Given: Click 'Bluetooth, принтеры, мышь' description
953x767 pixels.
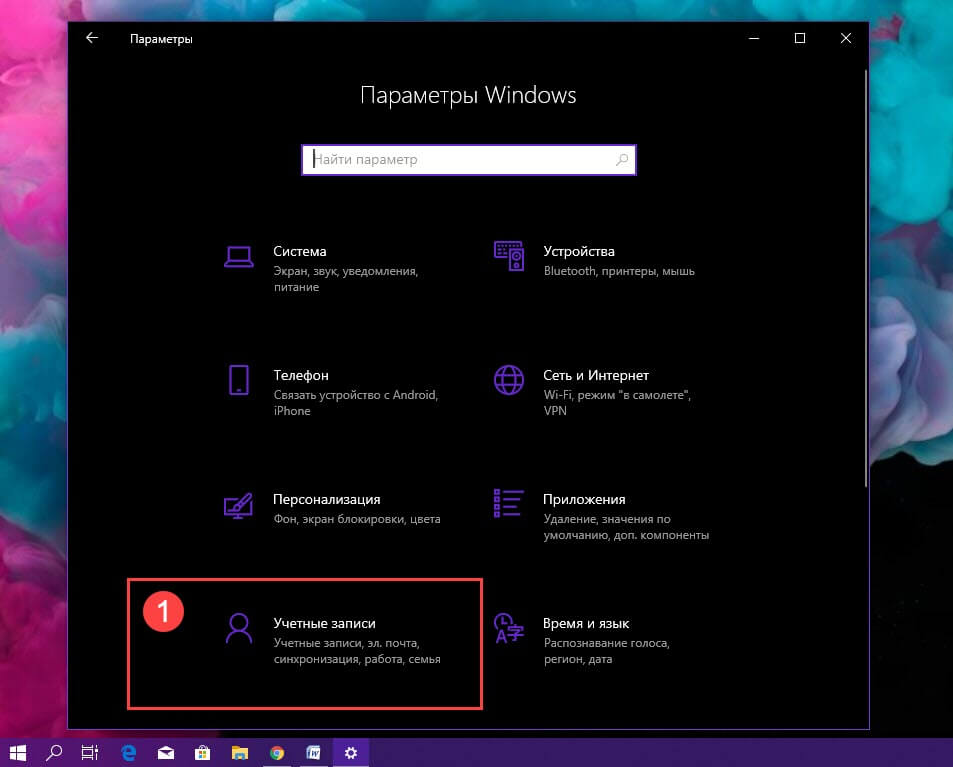Looking at the screenshot, I should click(619, 271).
